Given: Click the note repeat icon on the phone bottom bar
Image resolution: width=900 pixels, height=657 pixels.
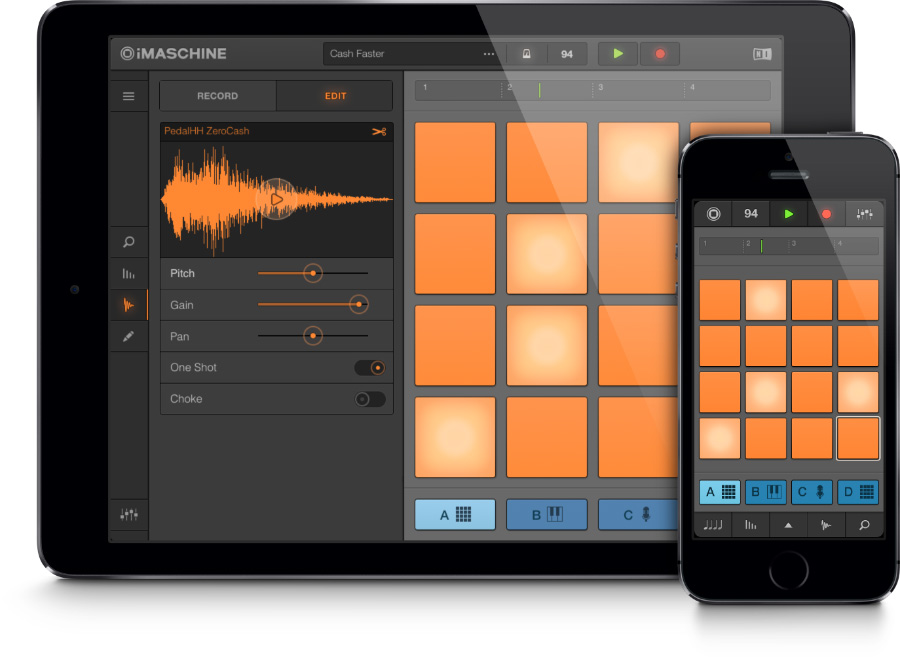Looking at the screenshot, I should point(713,525).
